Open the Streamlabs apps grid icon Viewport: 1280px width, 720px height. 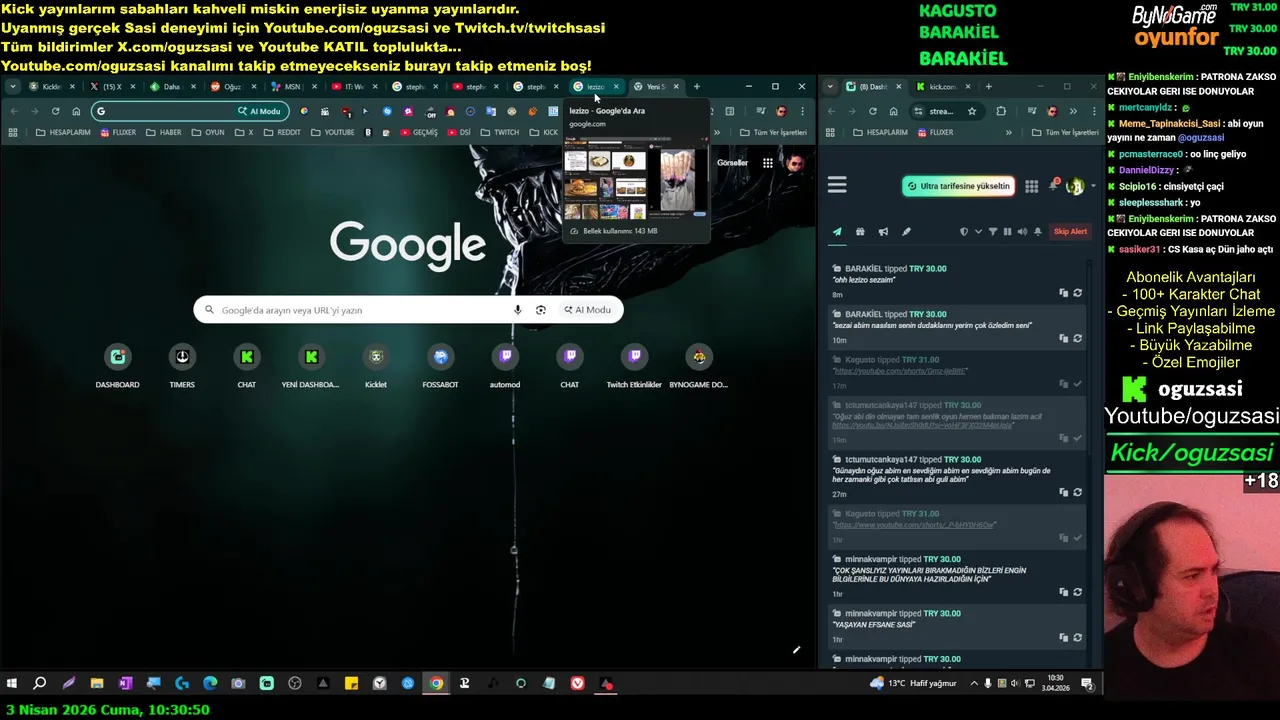click(1031, 186)
